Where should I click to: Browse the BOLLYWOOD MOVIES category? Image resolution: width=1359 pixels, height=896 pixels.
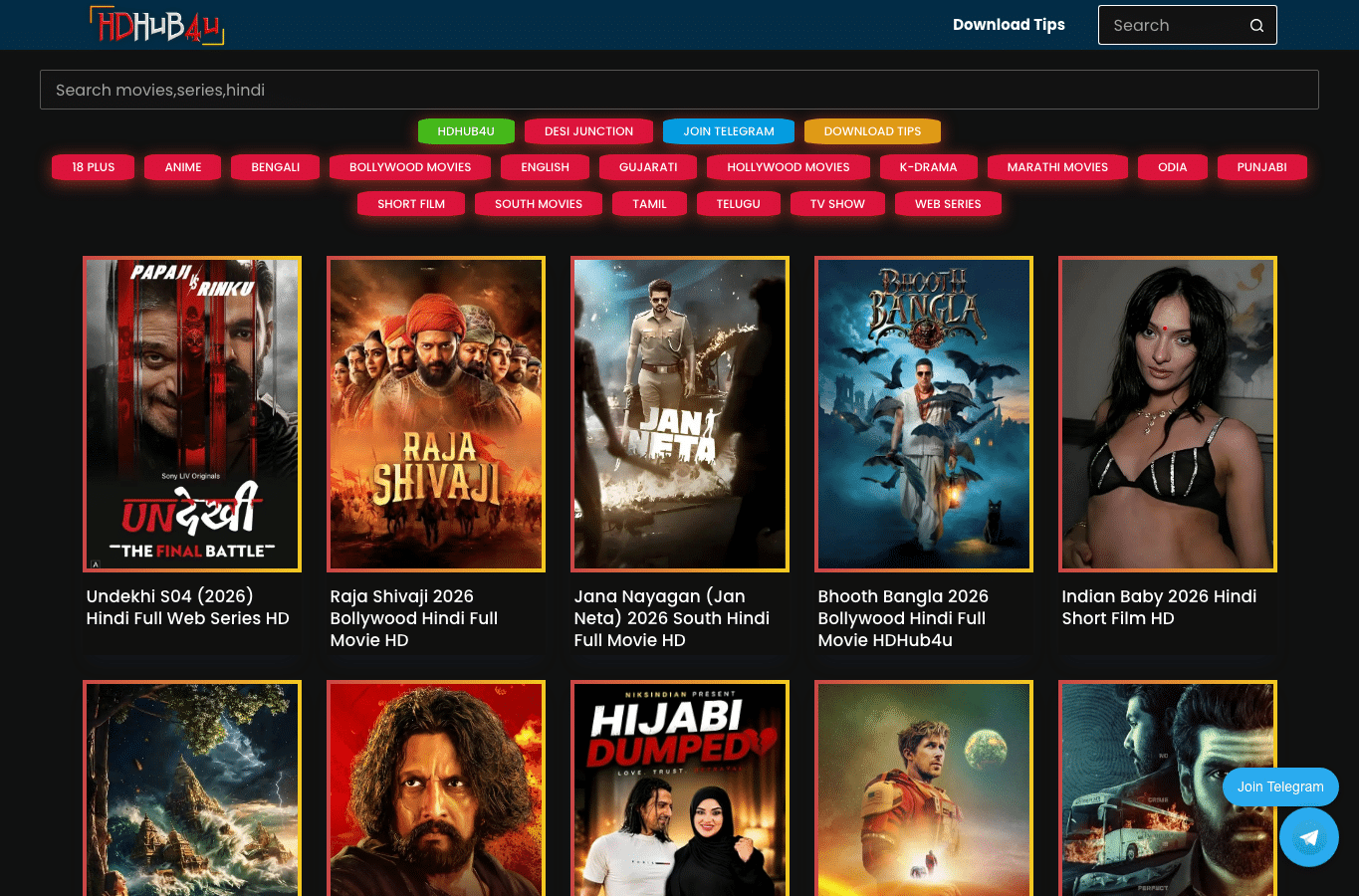point(410,167)
